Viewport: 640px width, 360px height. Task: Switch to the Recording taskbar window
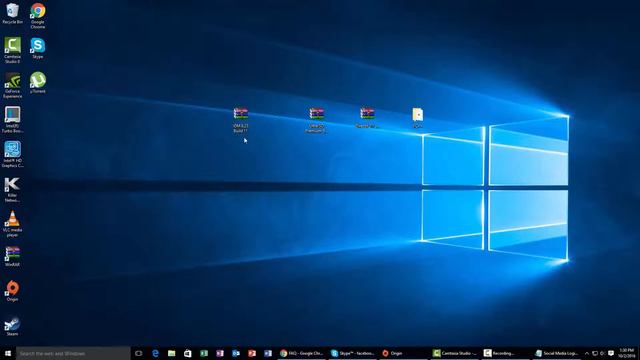(x=505, y=353)
